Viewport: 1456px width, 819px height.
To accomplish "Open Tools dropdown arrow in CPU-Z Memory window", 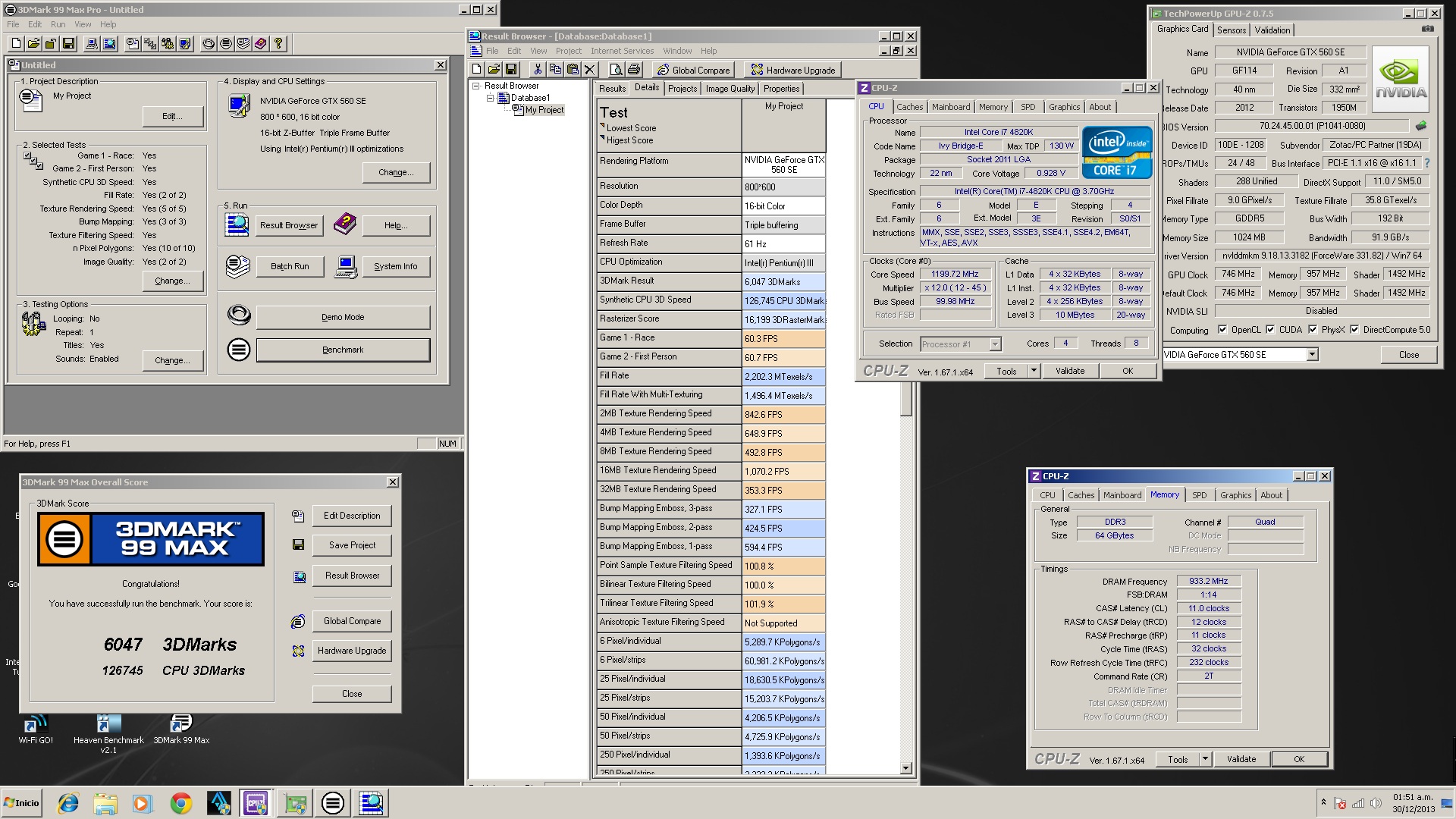I will click(1204, 759).
